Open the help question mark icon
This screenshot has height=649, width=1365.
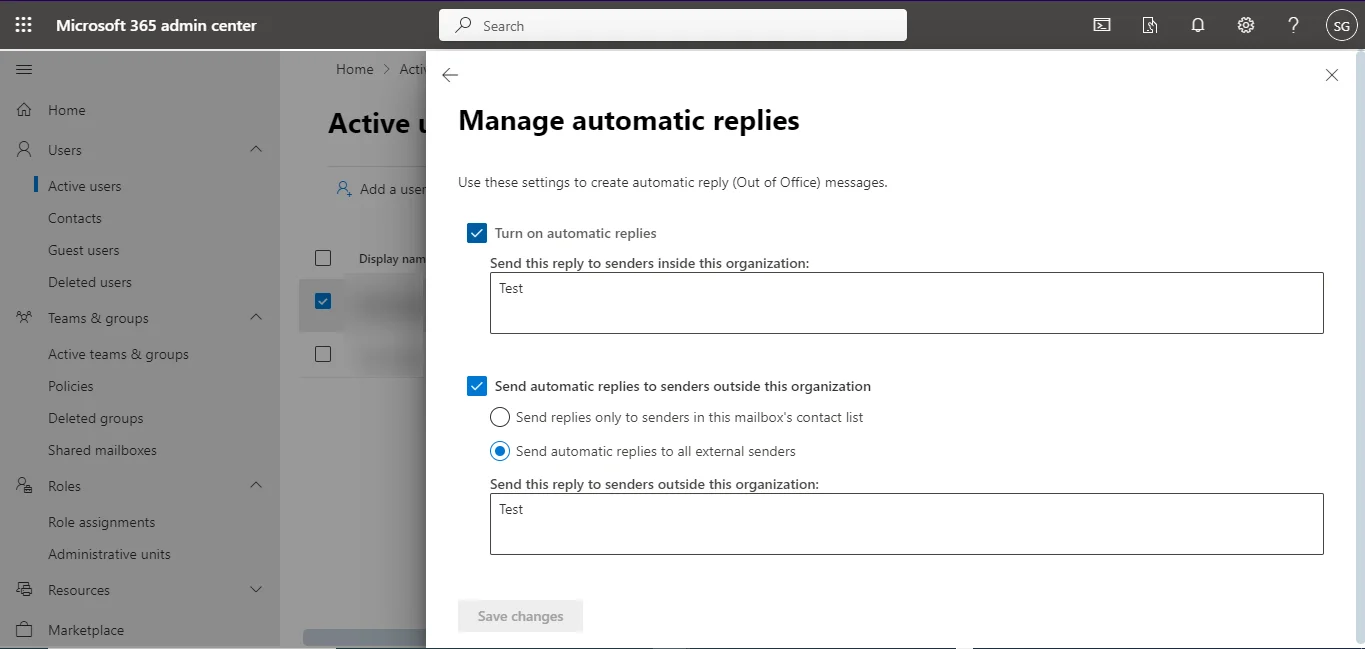(x=1294, y=25)
